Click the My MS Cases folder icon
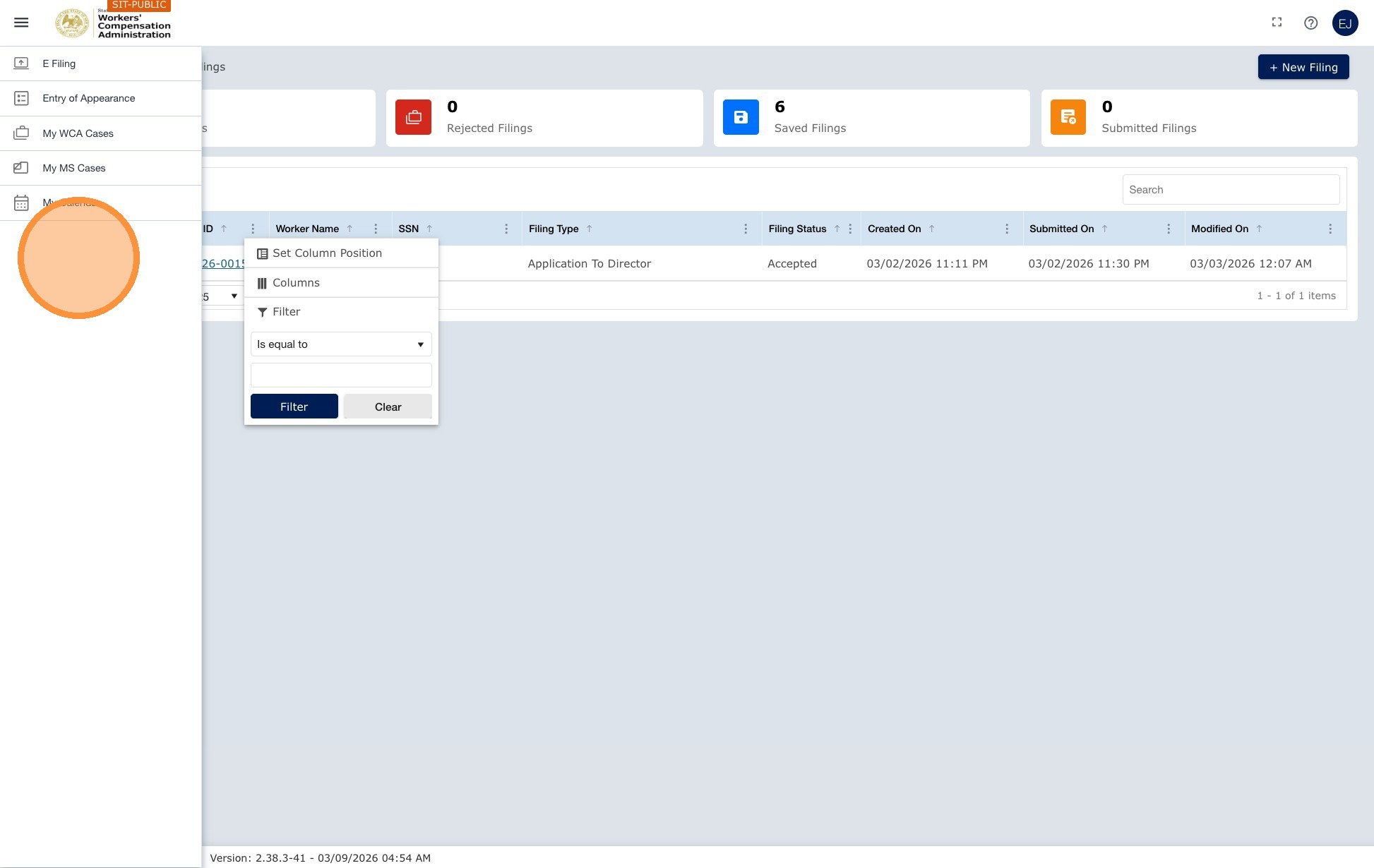Screen dimensions: 1374x868 [x=21, y=168]
